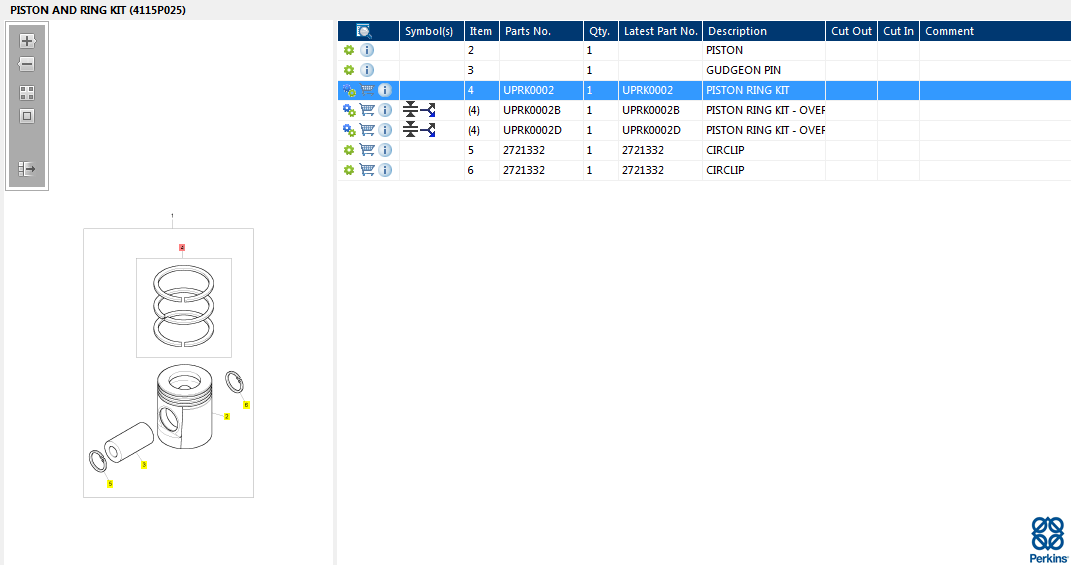Viewport: 1071px width, 565px height.
Task: Click the single-square fit view icon
Action: click(x=27, y=116)
